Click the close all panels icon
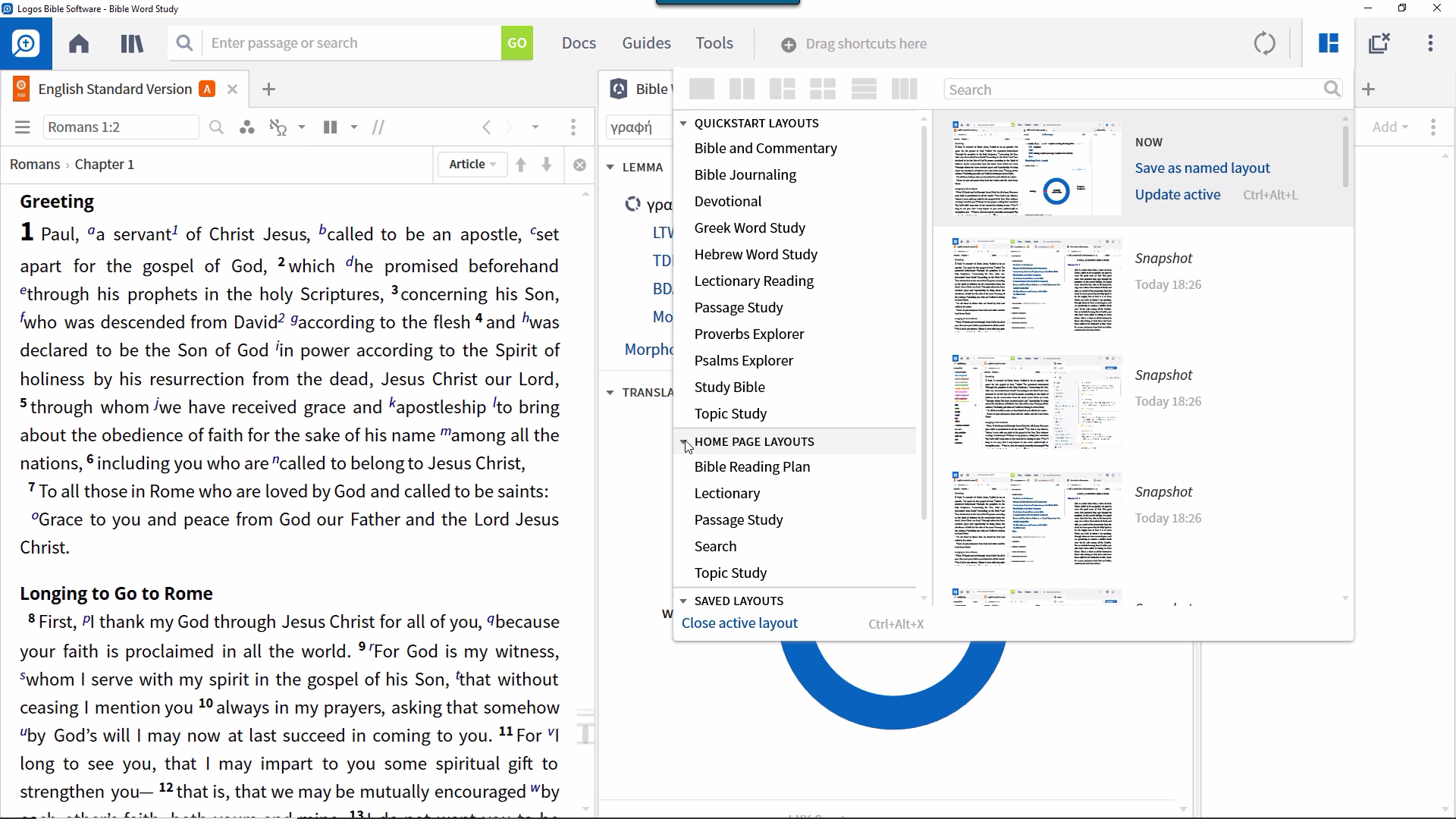Viewport: 1456px width, 819px height. 1379,43
